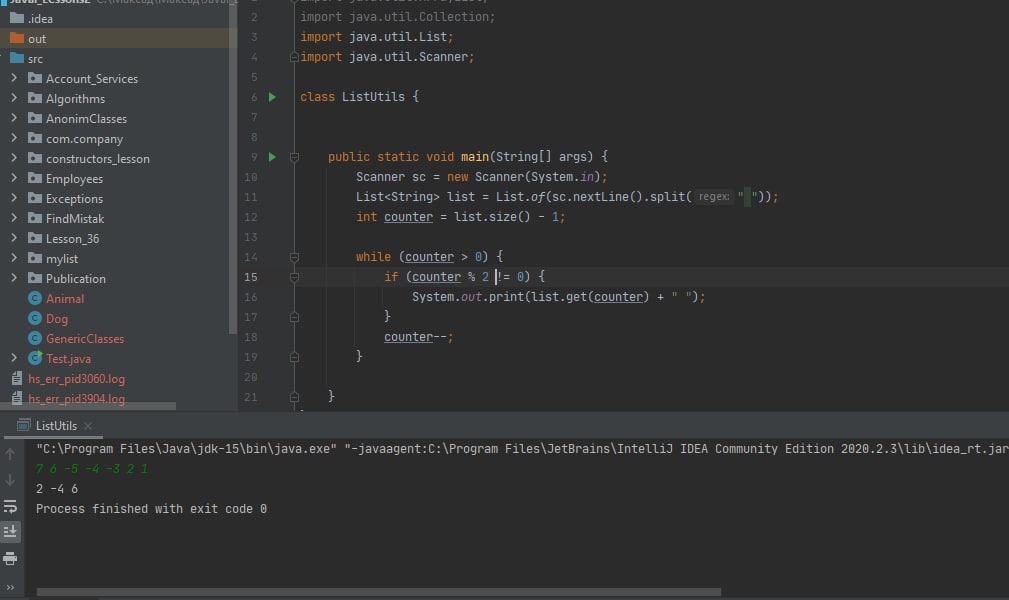This screenshot has width=1009, height=600.
Task: Click the System.out.print statement
Action: tap(559, 297)
